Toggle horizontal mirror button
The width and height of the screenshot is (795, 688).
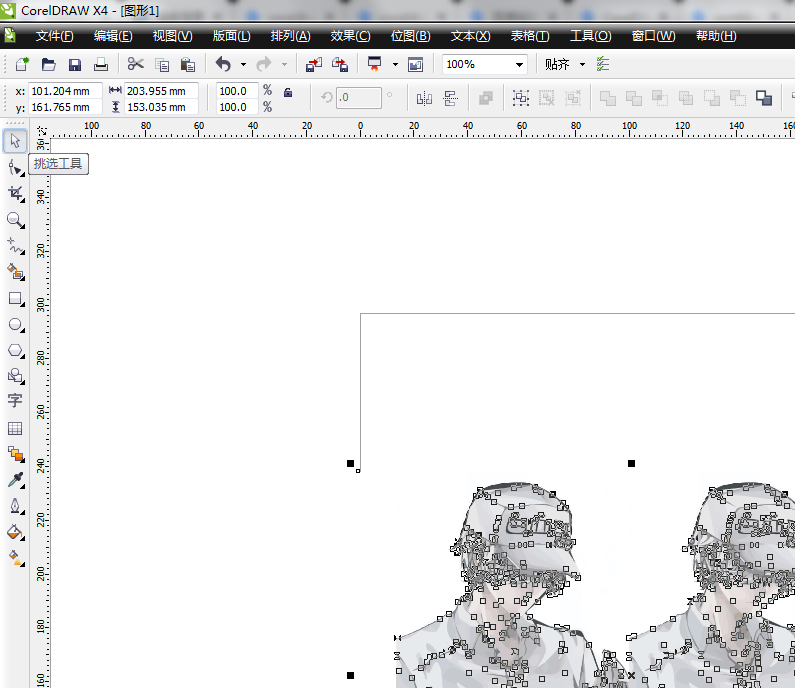423,98
